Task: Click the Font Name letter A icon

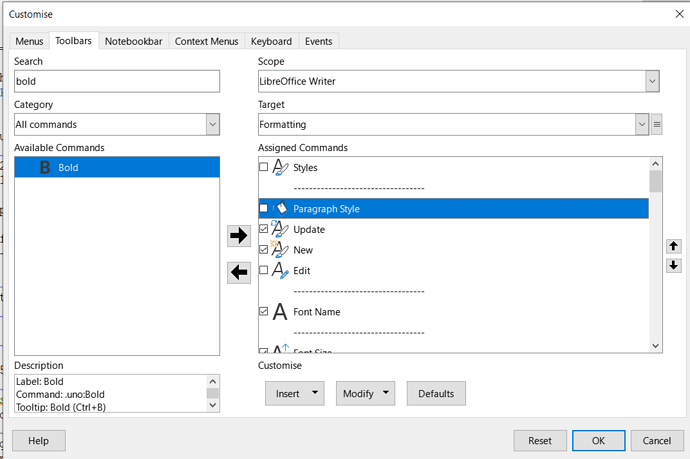Action: 280,312
